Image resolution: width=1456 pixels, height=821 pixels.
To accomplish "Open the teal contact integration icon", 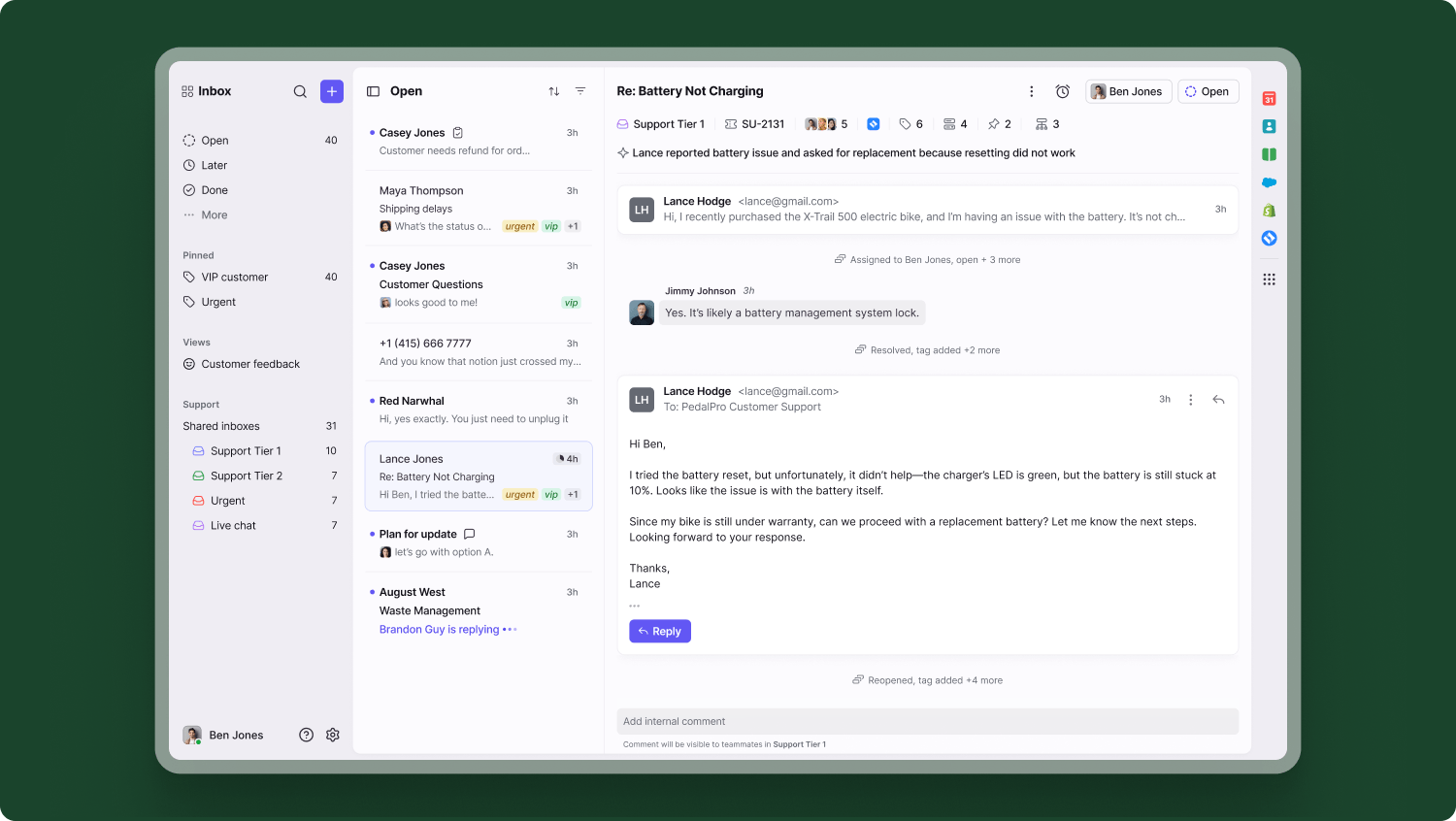I will click(x=1269, y=125).
